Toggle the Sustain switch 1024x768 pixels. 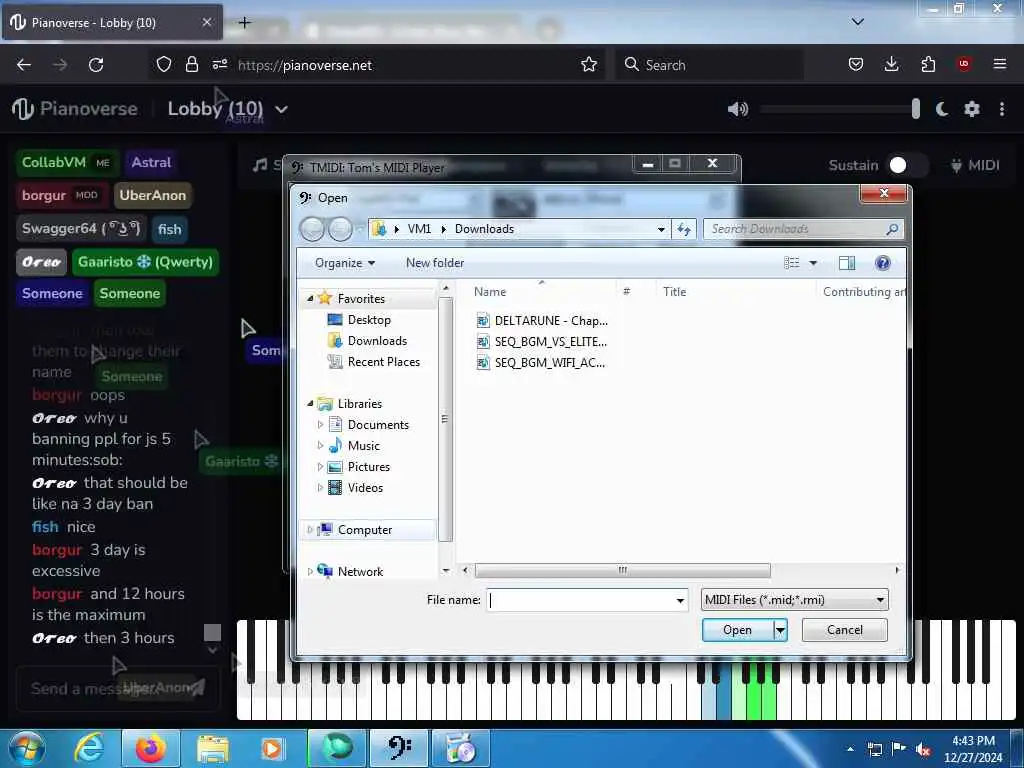pos(906,165)
